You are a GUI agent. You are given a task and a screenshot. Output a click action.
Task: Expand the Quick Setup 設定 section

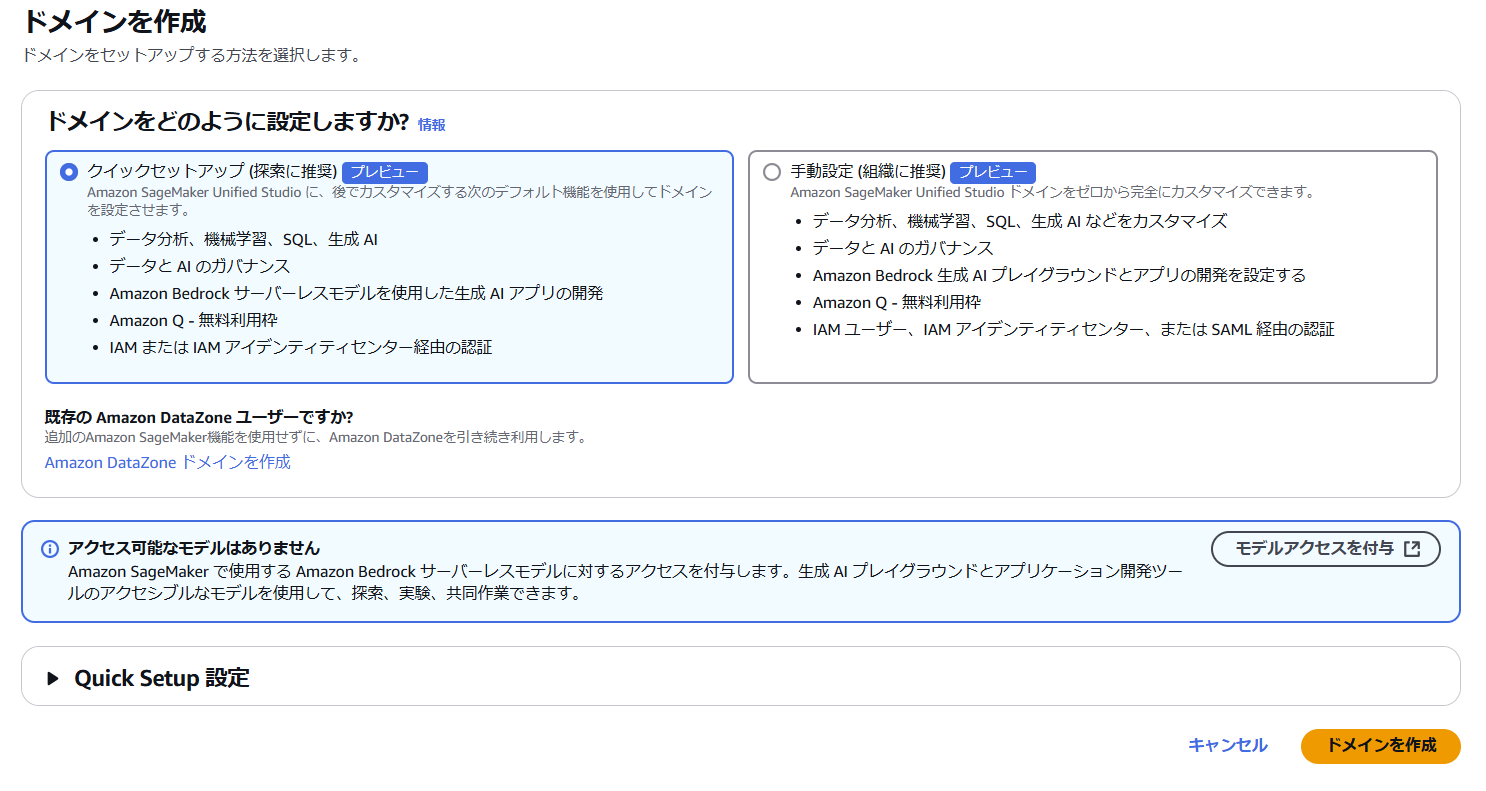148,678
